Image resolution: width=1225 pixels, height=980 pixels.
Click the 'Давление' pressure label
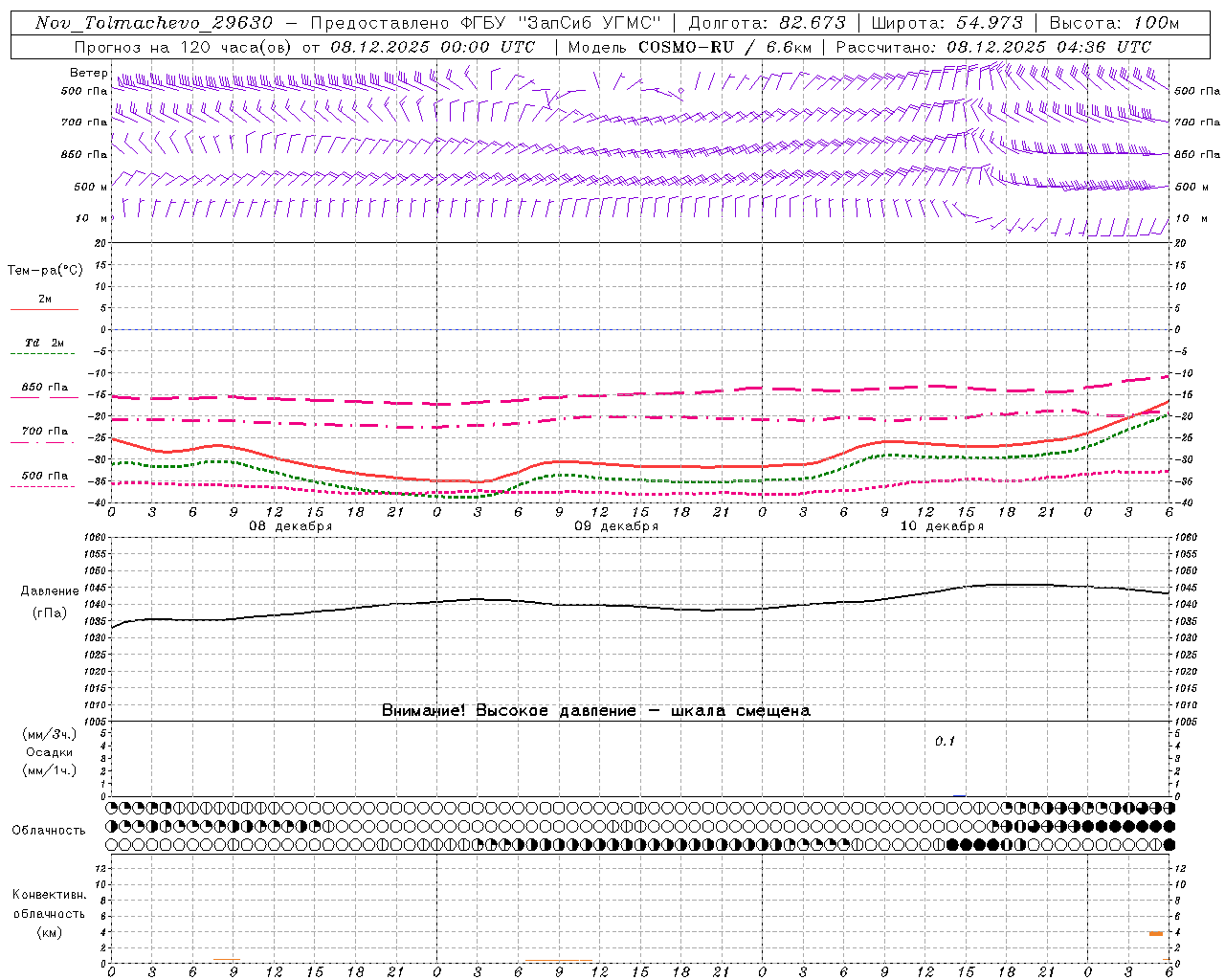[50, 591]
